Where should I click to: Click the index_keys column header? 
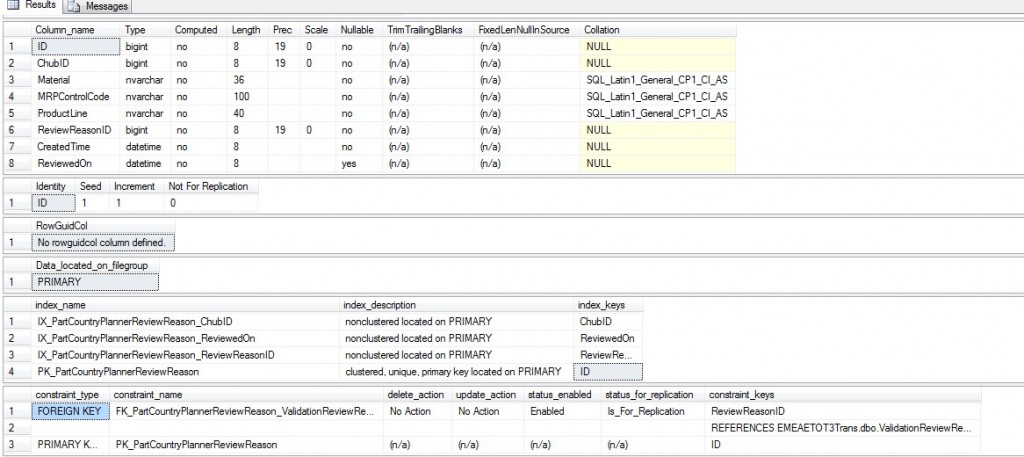[609, 305]
